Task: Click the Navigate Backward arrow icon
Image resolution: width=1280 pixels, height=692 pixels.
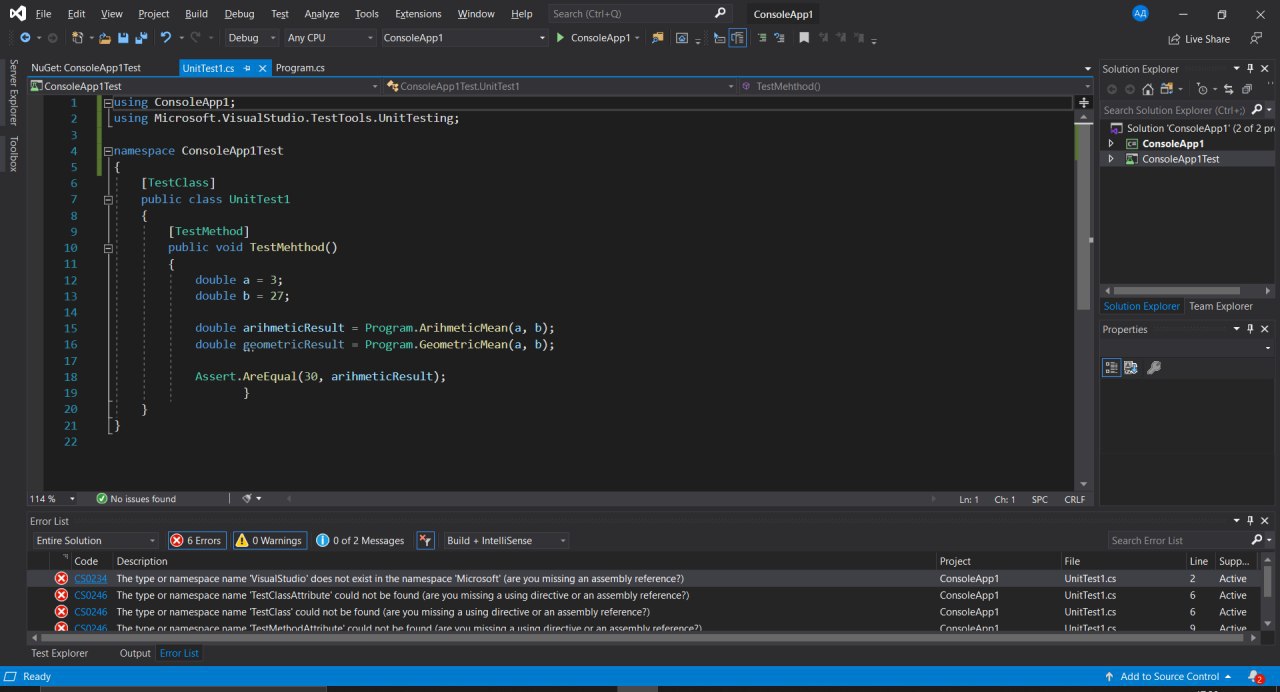Action: pyautogui.click(x=25, y=37)
